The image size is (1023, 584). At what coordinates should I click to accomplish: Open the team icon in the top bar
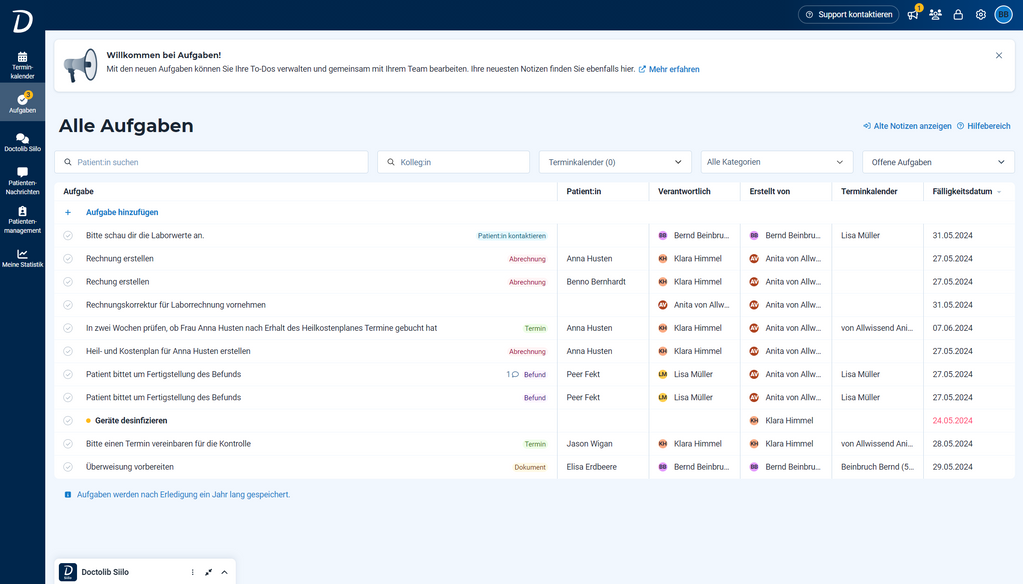935,14
